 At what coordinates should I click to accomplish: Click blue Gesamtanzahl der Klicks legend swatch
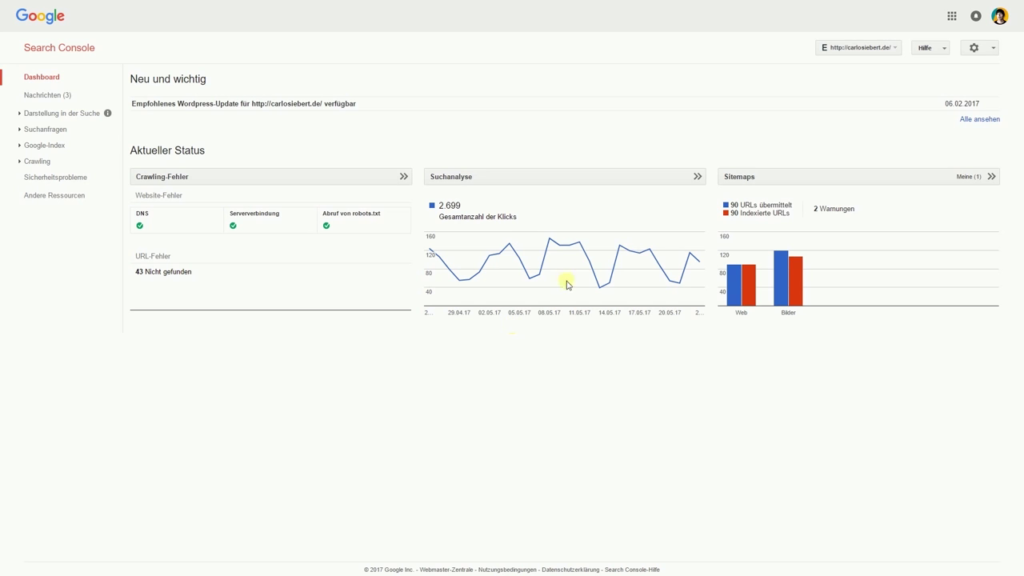pos(432,205)
